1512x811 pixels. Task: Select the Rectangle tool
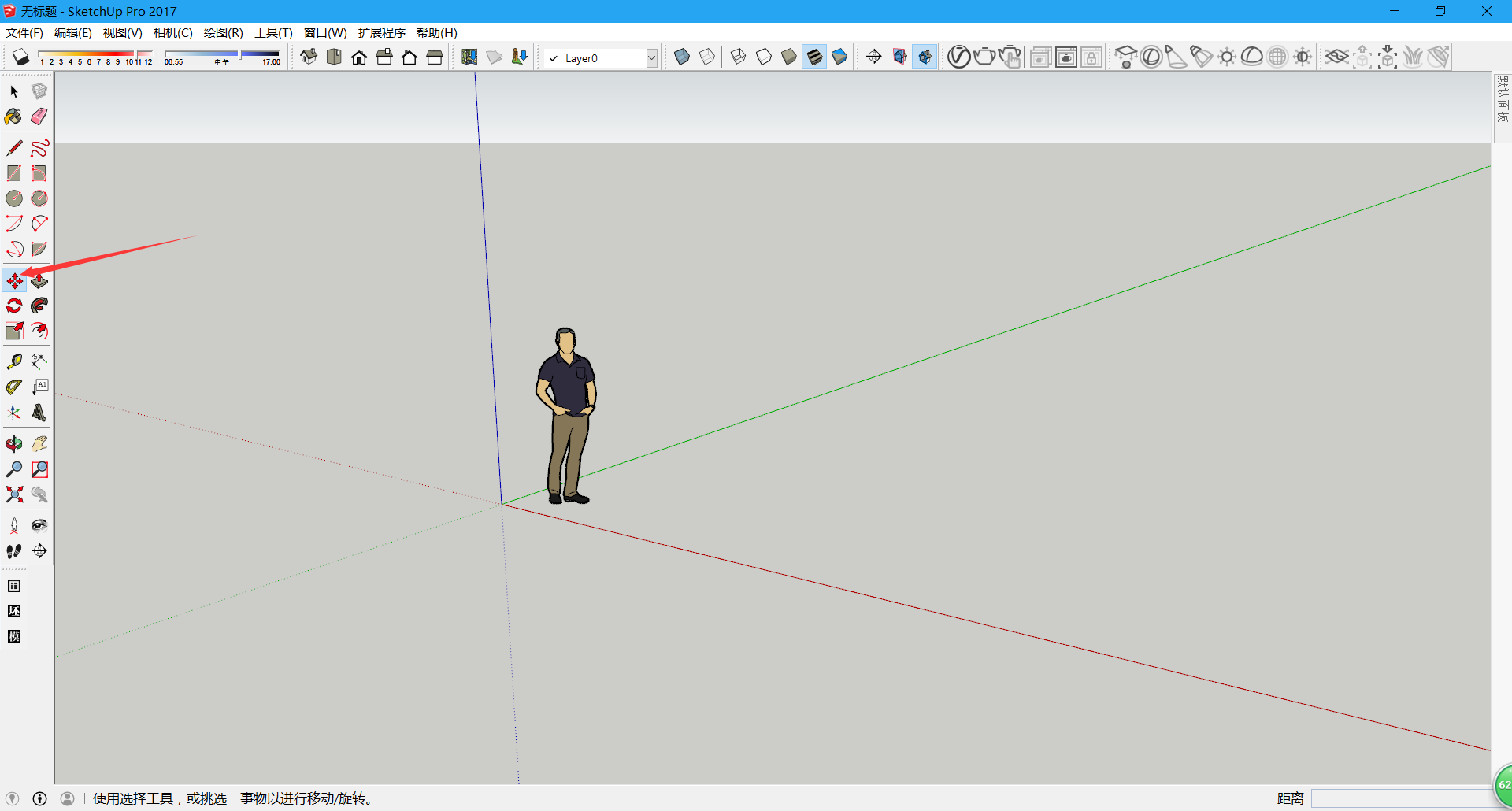[x=14, y=173]
